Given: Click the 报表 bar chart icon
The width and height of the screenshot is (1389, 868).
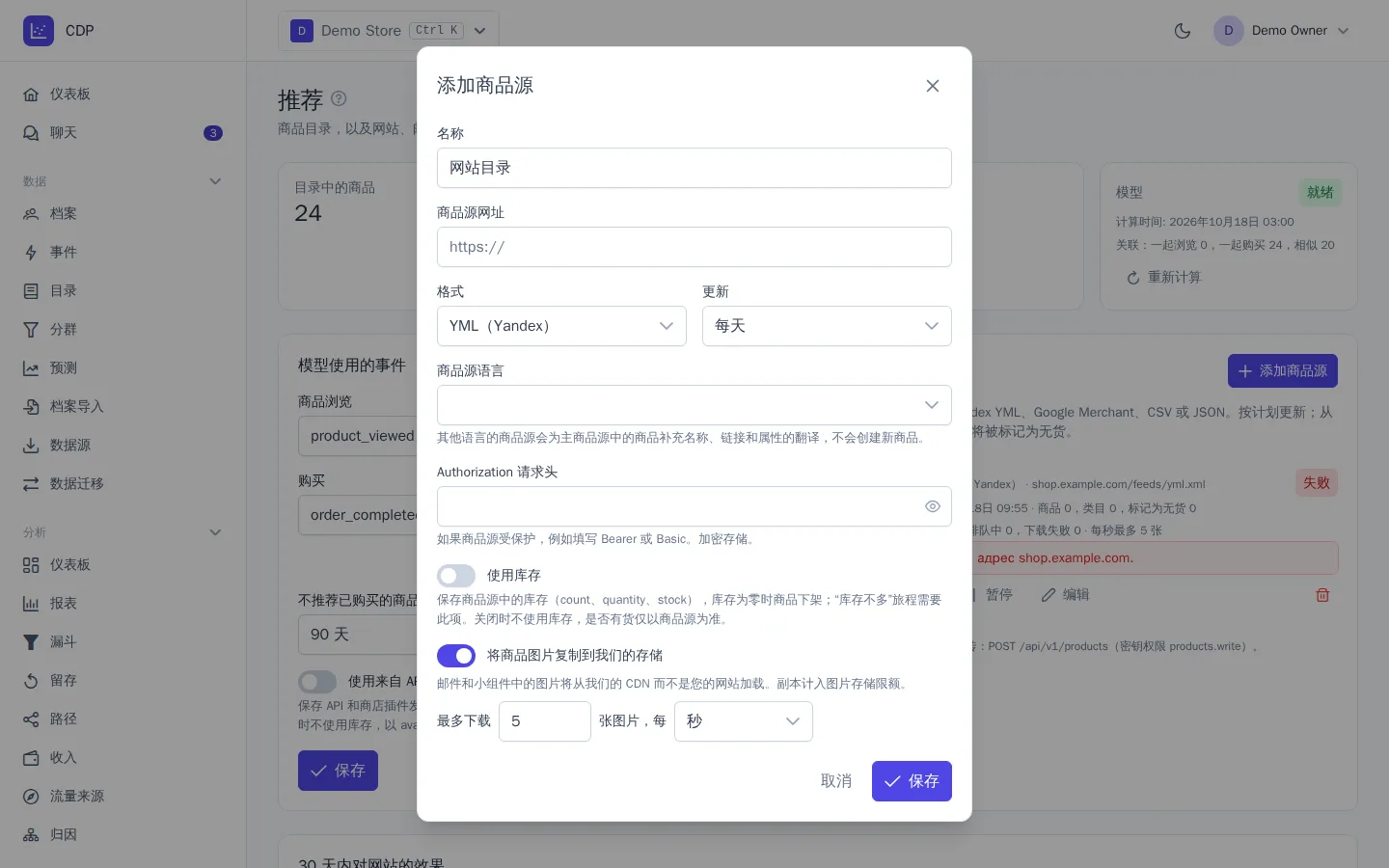Looking at the screenshot, I should (31, 604).
